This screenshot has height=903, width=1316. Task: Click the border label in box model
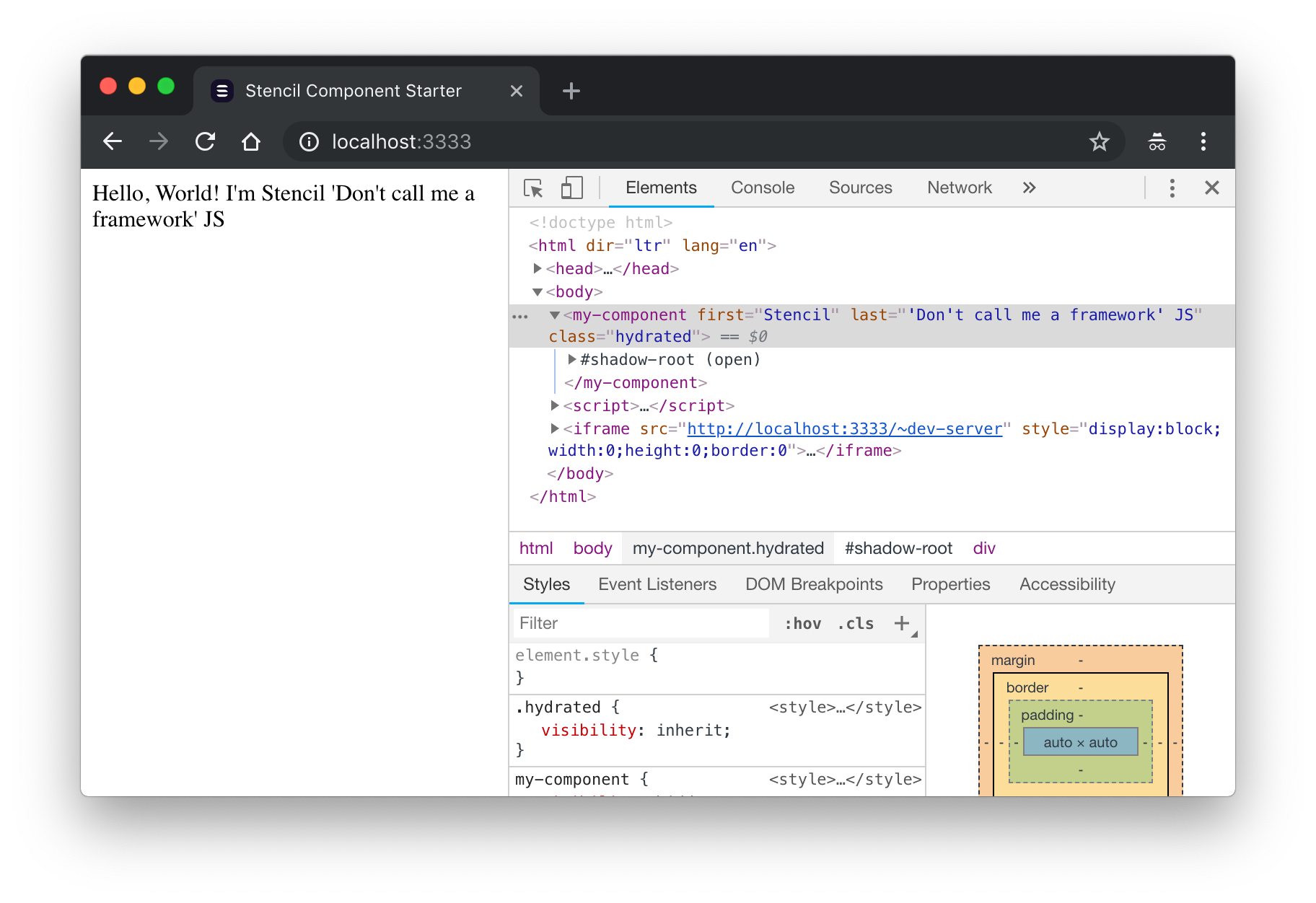pos(1027,687)
